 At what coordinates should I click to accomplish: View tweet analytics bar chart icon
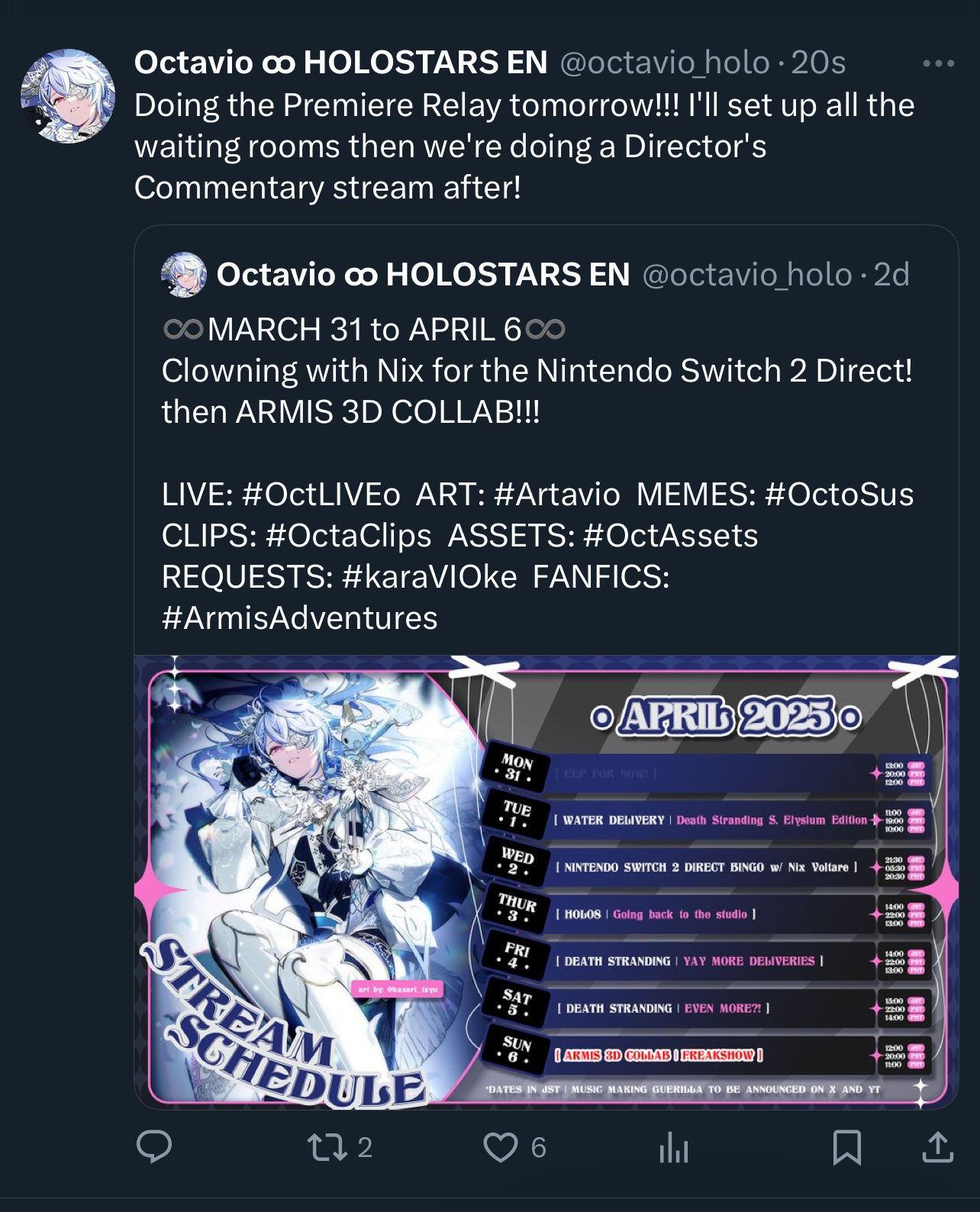[673, 1148]
